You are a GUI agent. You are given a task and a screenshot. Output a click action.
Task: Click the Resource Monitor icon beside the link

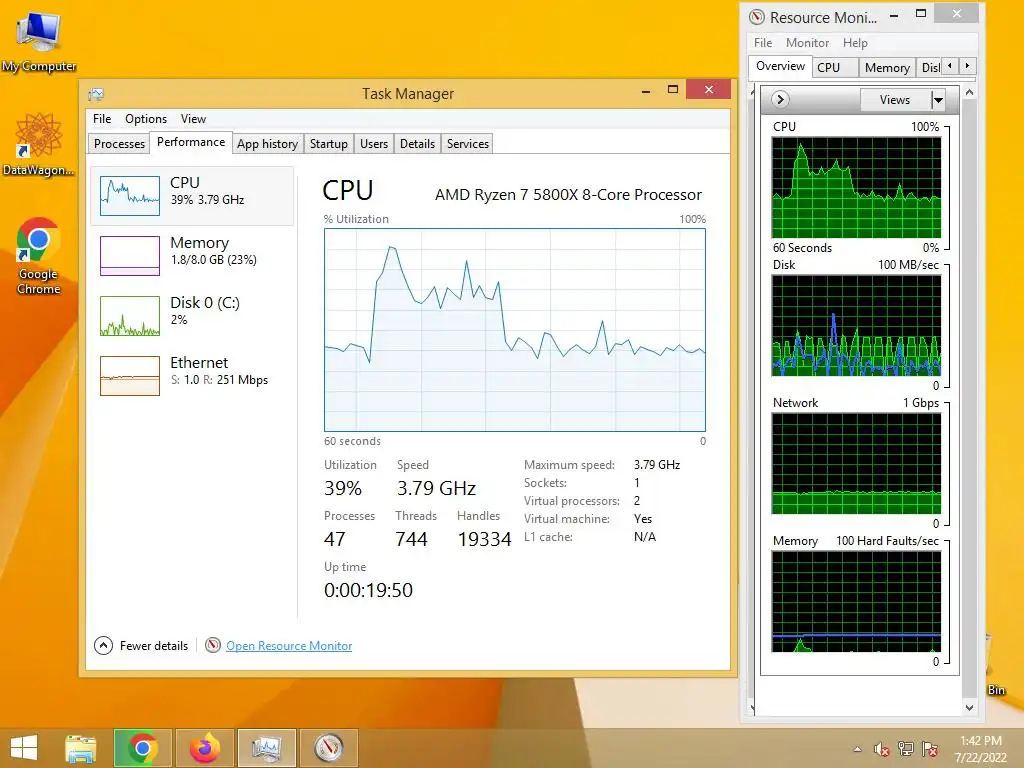click(212, 645)
